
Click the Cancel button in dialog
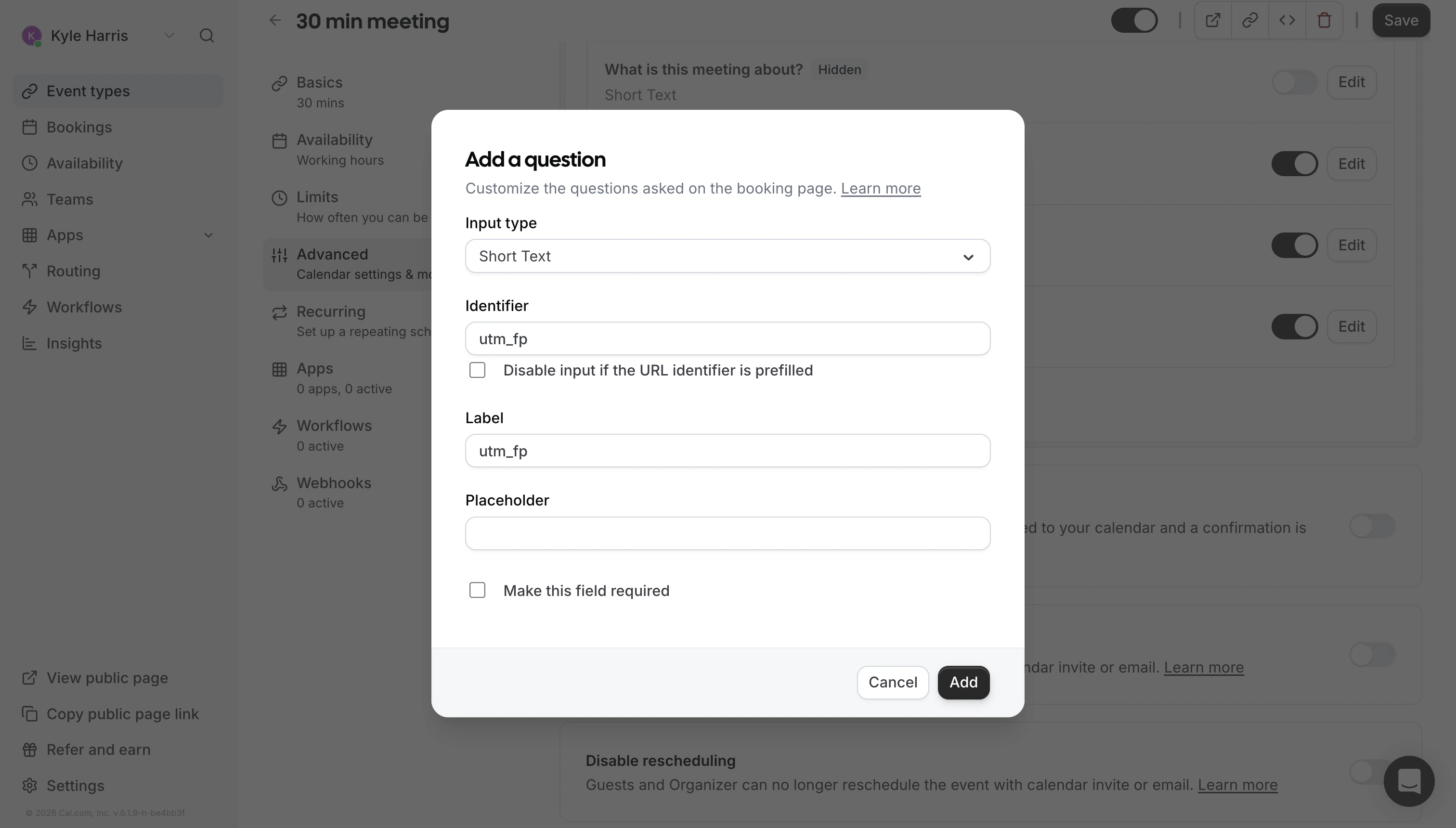(x=892, y=682)
